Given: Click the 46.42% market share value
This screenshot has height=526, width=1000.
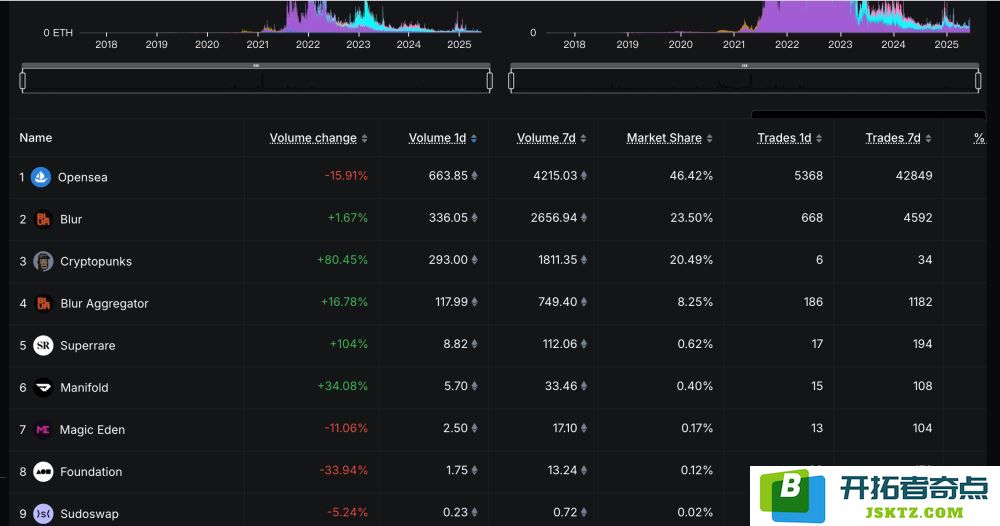Looking at the screenshot, I should pos(691,175).
